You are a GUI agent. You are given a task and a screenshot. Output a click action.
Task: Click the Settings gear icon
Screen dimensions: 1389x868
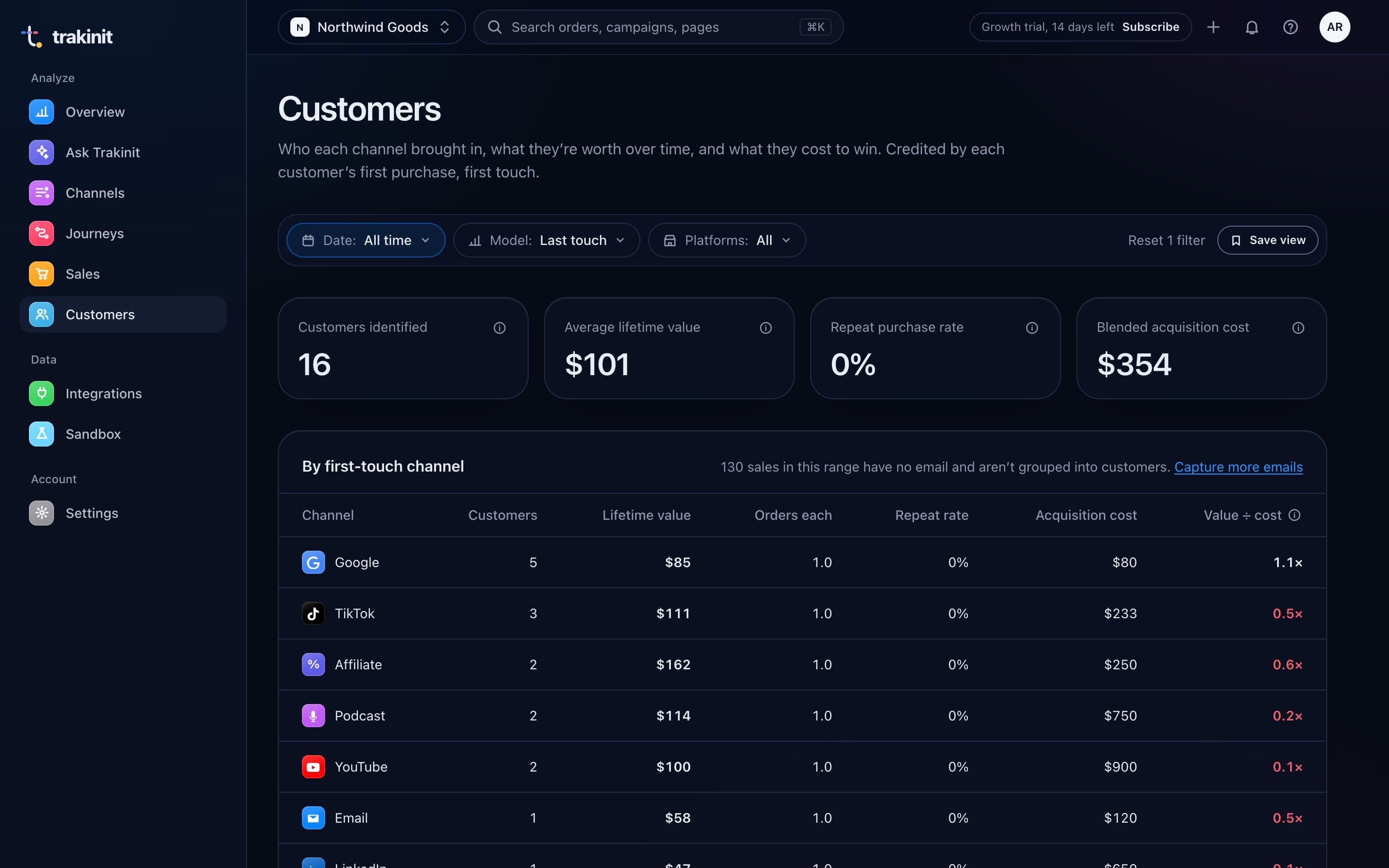coord(41,513)
